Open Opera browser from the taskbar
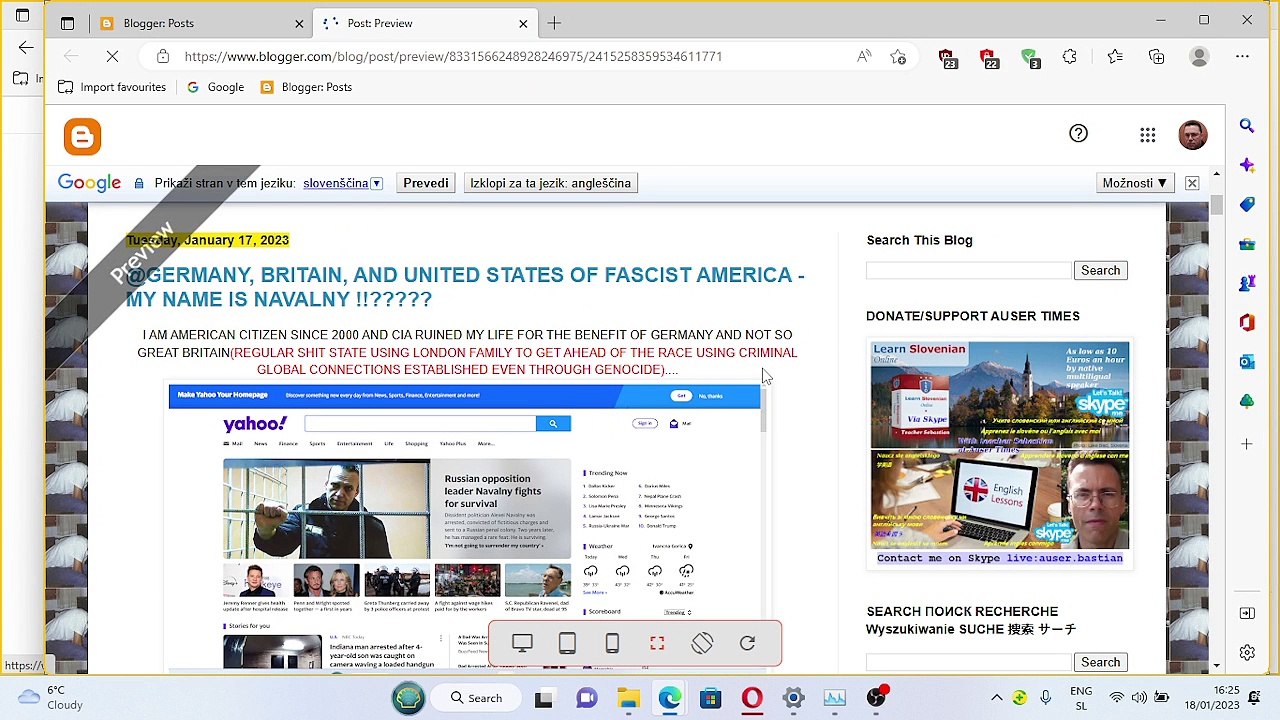This screenshot has width=1280, height=720. pyautogui.click(x=752, y=698)
